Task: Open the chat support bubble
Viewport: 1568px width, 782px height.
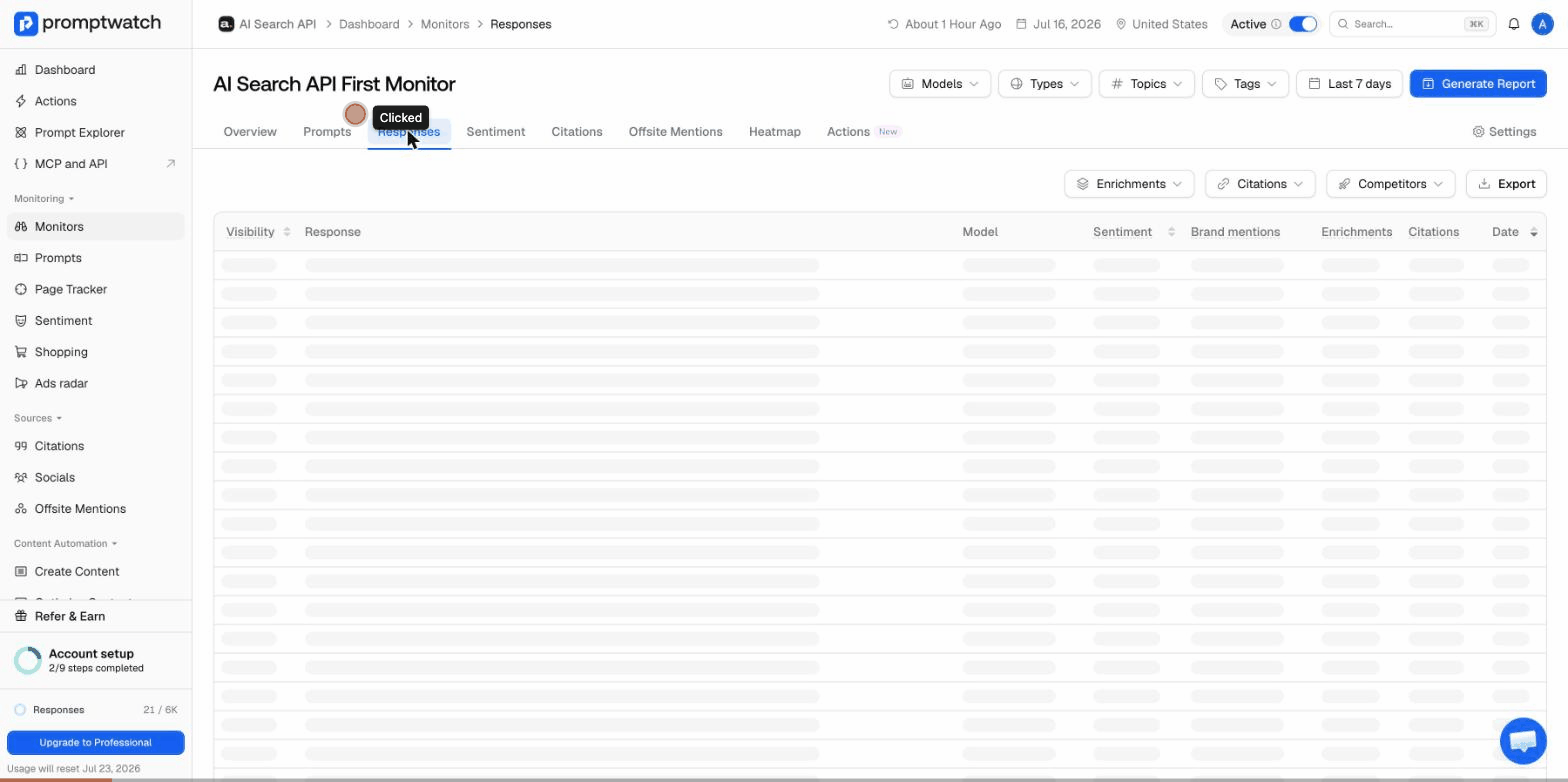Action: pos(1523,740)
